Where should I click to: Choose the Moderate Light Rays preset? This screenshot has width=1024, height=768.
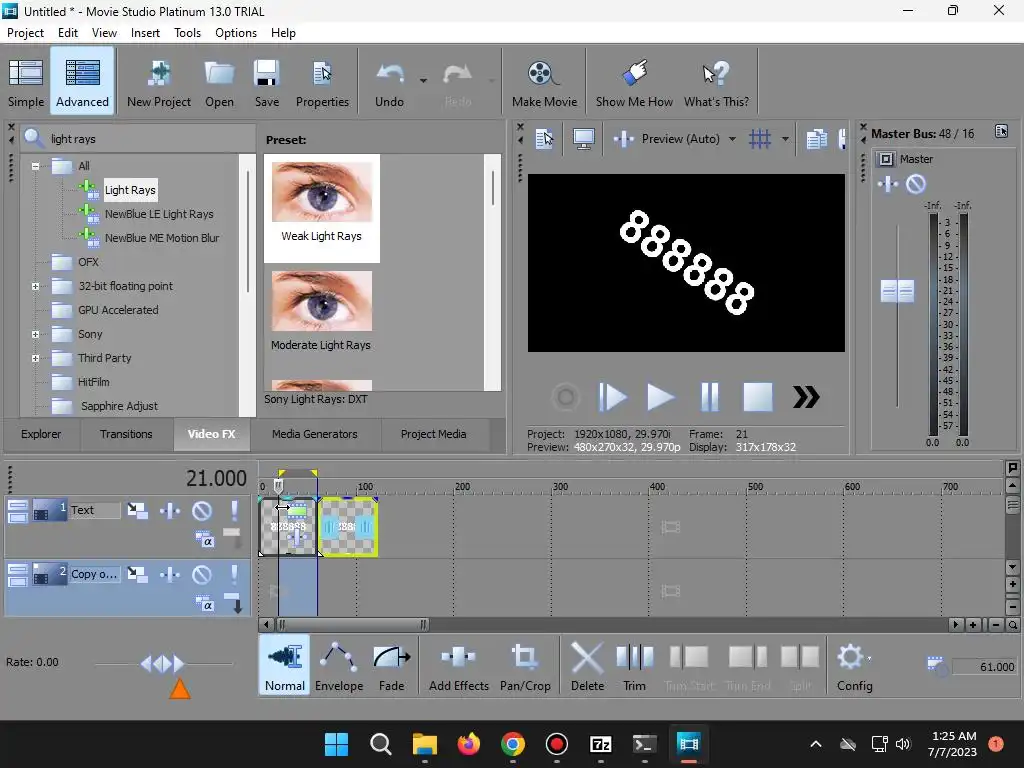click(321, 312)
